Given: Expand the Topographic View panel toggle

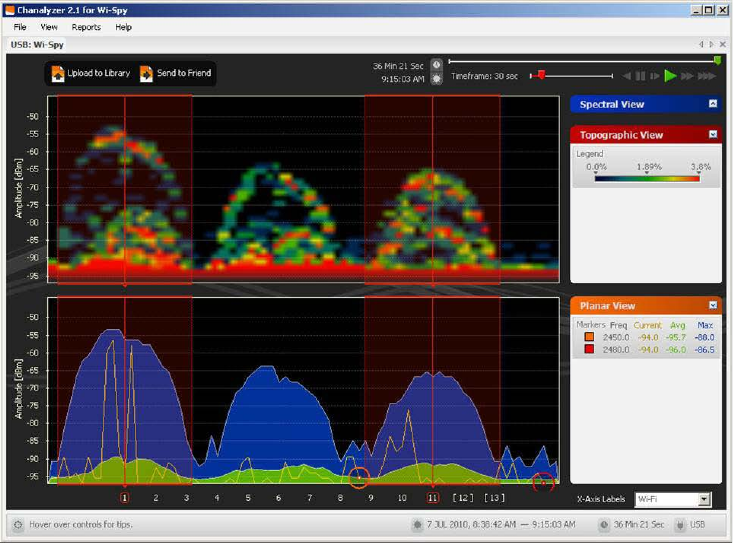Looking at the screenshot, I should (x=713, y=134).
